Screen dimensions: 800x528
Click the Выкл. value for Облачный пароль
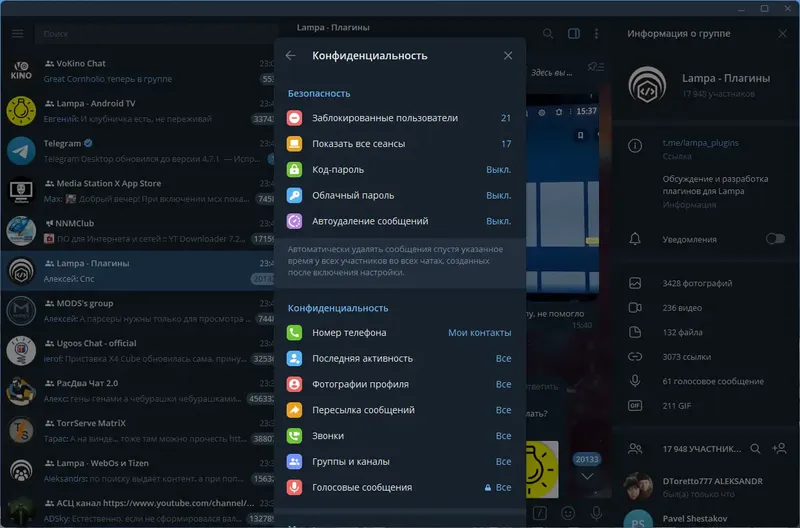[x=498, y=195]
